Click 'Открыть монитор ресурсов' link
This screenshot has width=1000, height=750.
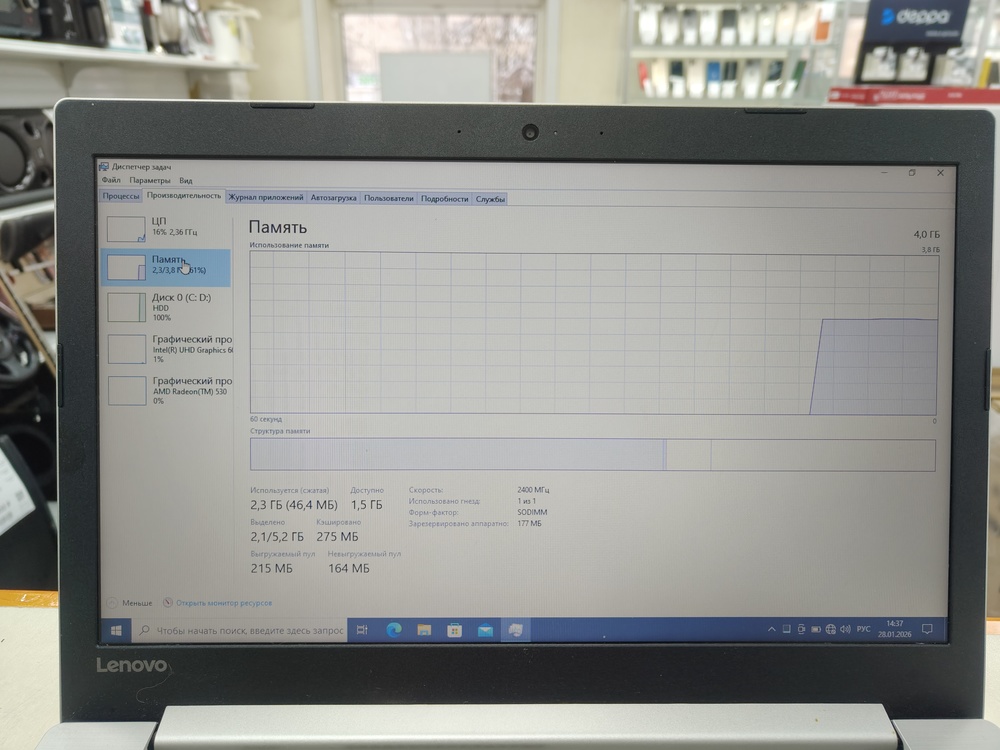pos(222,603)
